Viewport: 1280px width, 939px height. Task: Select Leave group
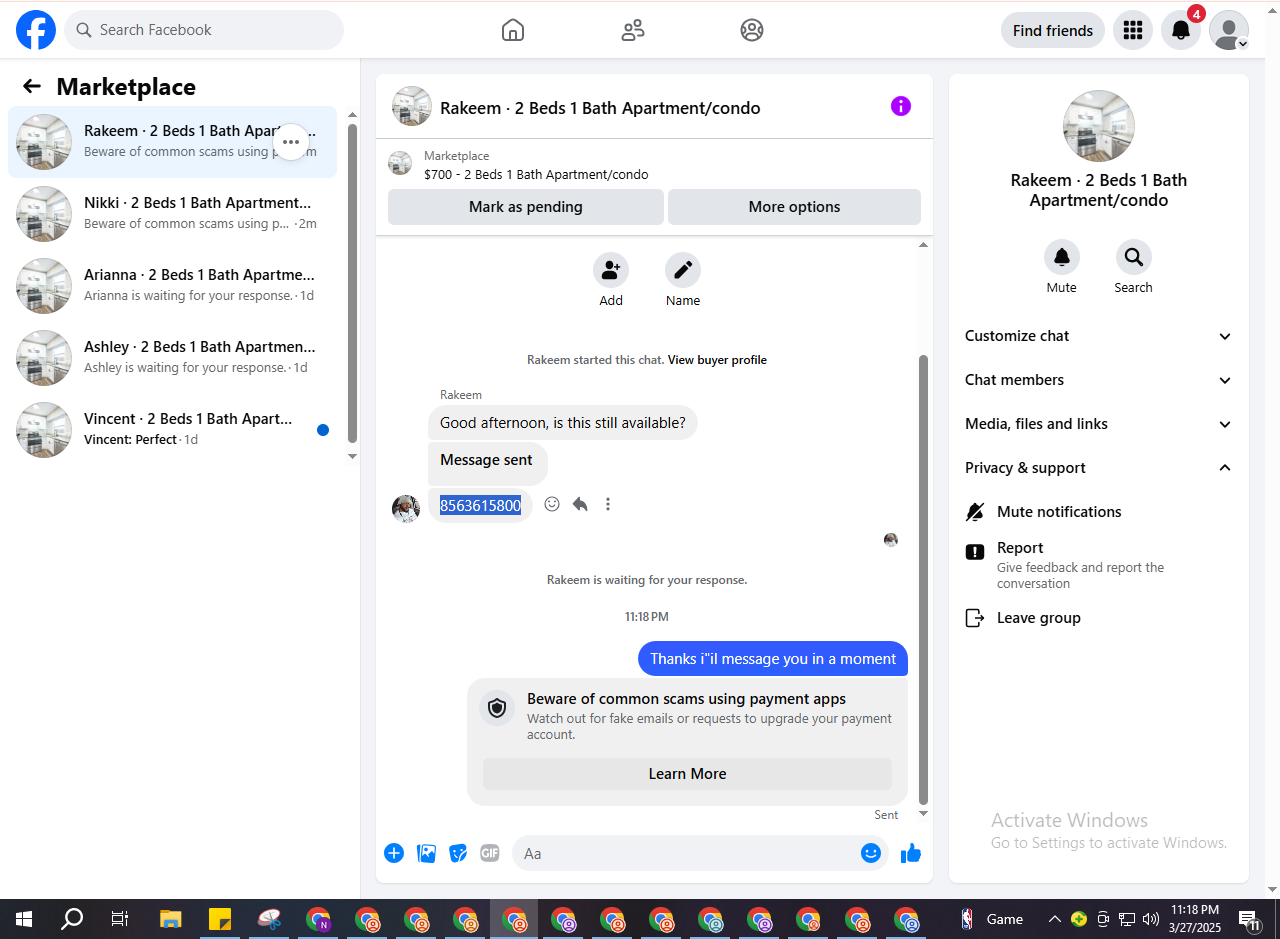tap(1099, 618)
